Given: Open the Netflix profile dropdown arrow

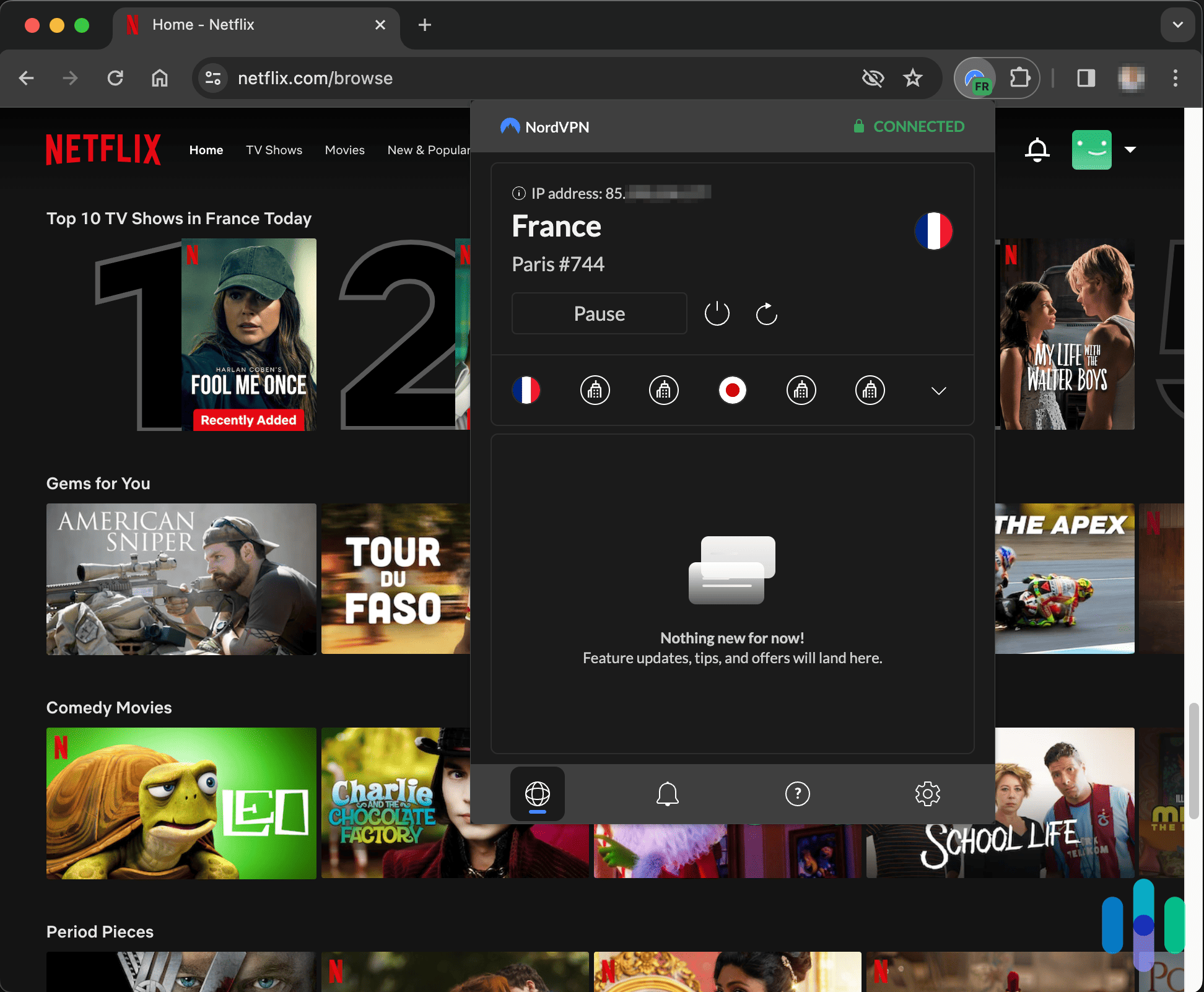Looking at the screenshot, I should click(1130, 149).
